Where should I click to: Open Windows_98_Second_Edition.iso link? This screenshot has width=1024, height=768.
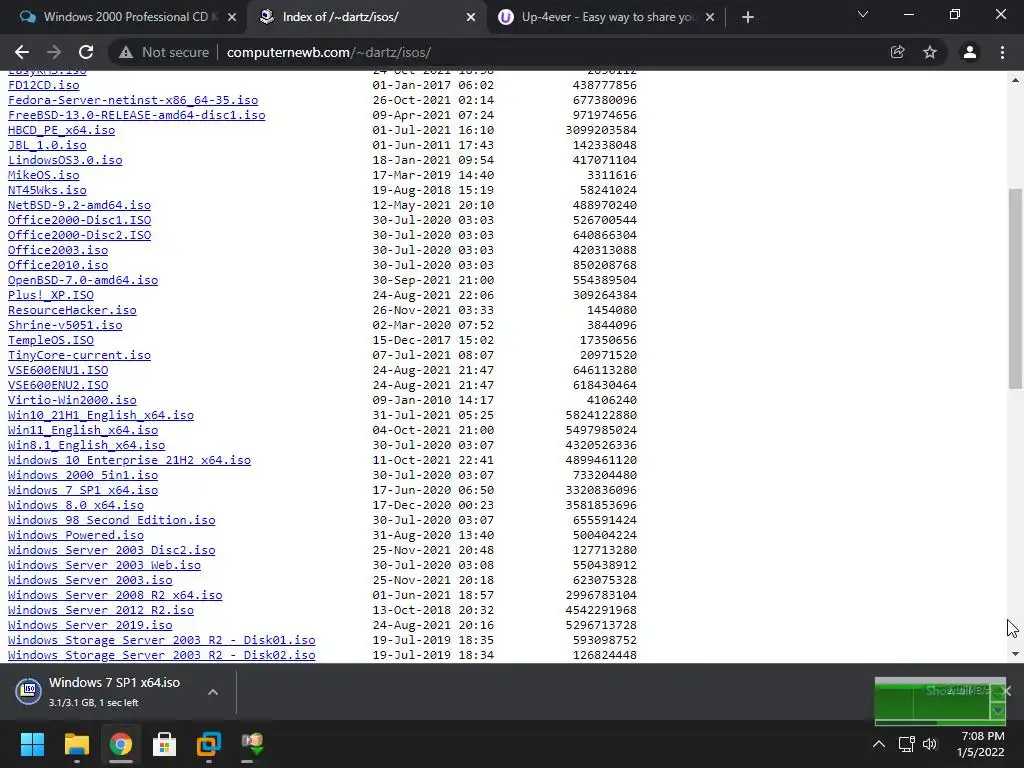tap(112, 520)
